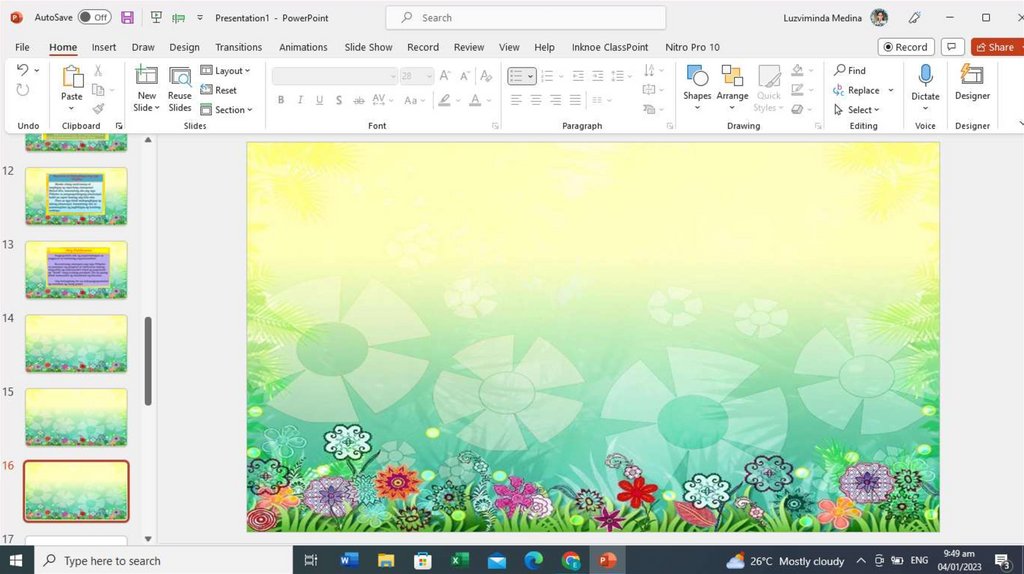Open the Shapes gallery
This screenshot has height=574, width=1024.
coord(697,77)
